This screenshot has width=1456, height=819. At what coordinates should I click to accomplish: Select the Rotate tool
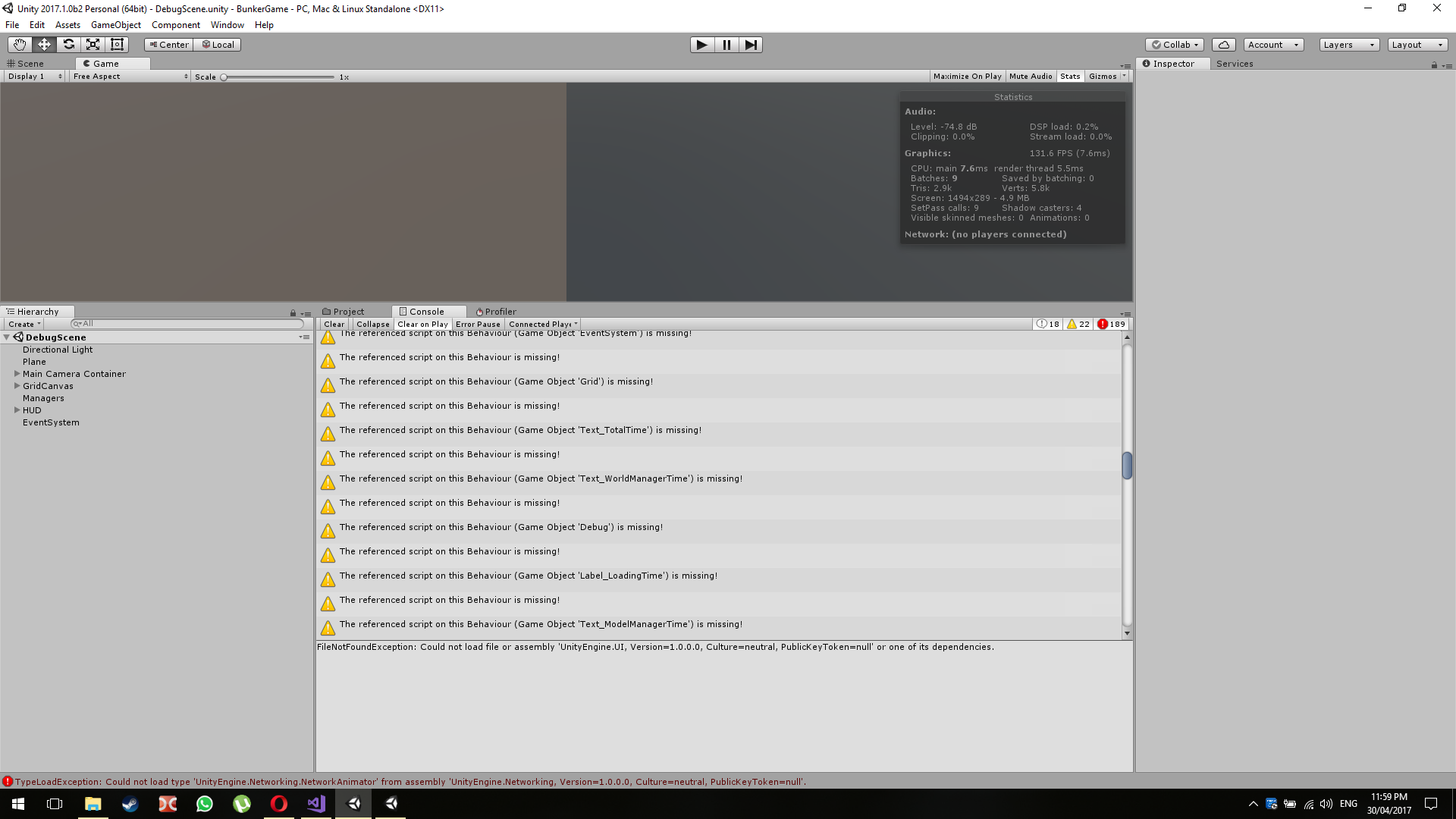click(68, 44)
